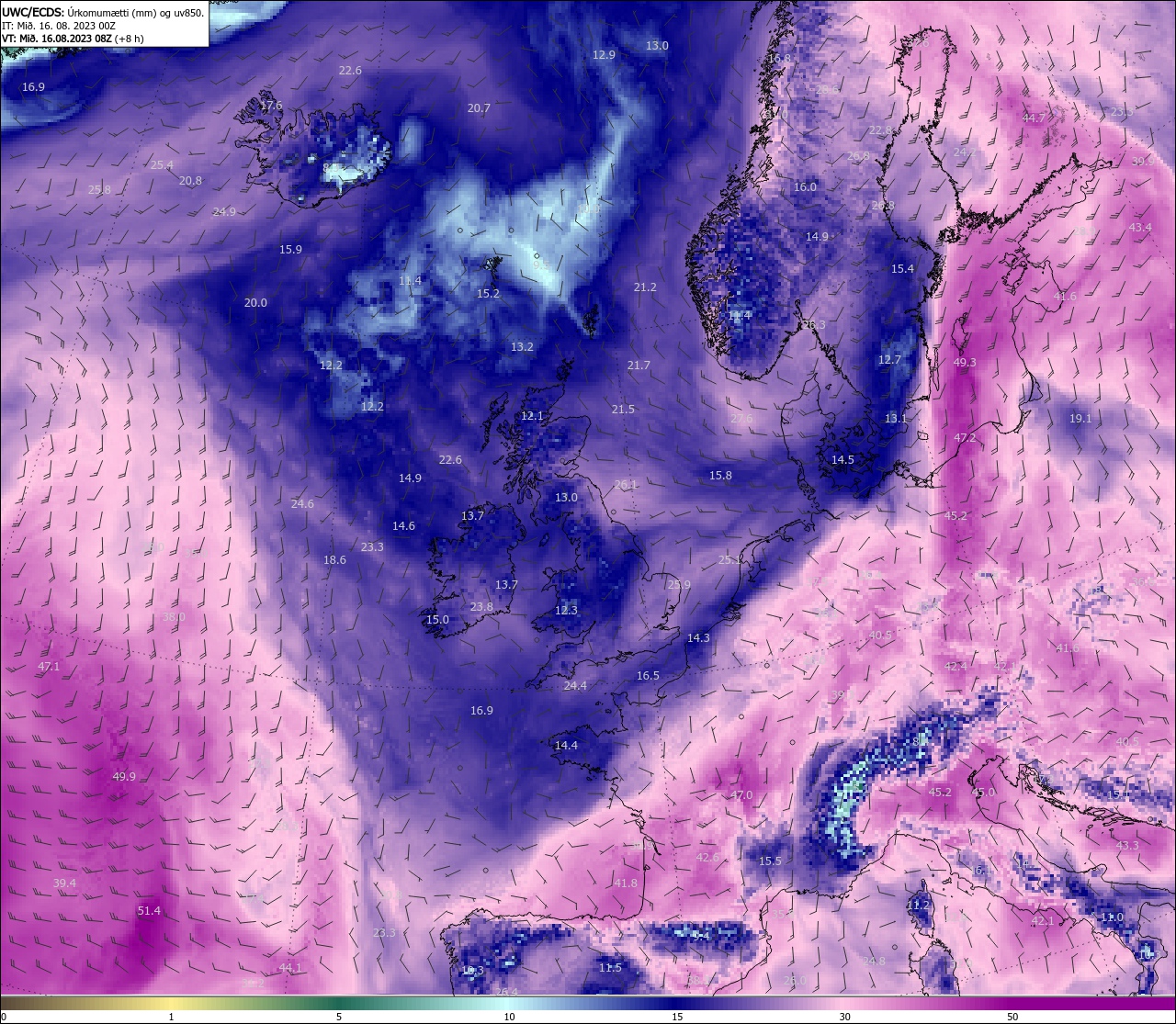This screenshot has width=1176, height=1024.
Task: Click the 44.7 value in upper right
Action: [x=1034, y=118]
